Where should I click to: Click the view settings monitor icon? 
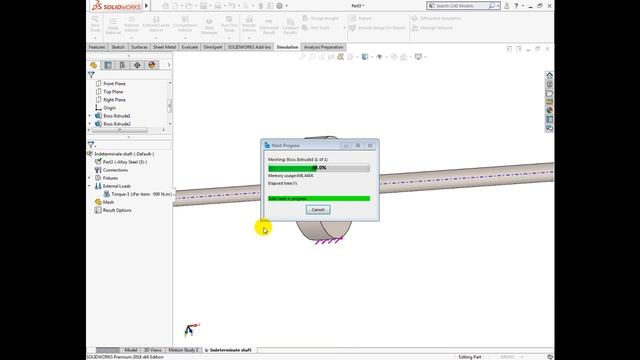pos(418,57)
